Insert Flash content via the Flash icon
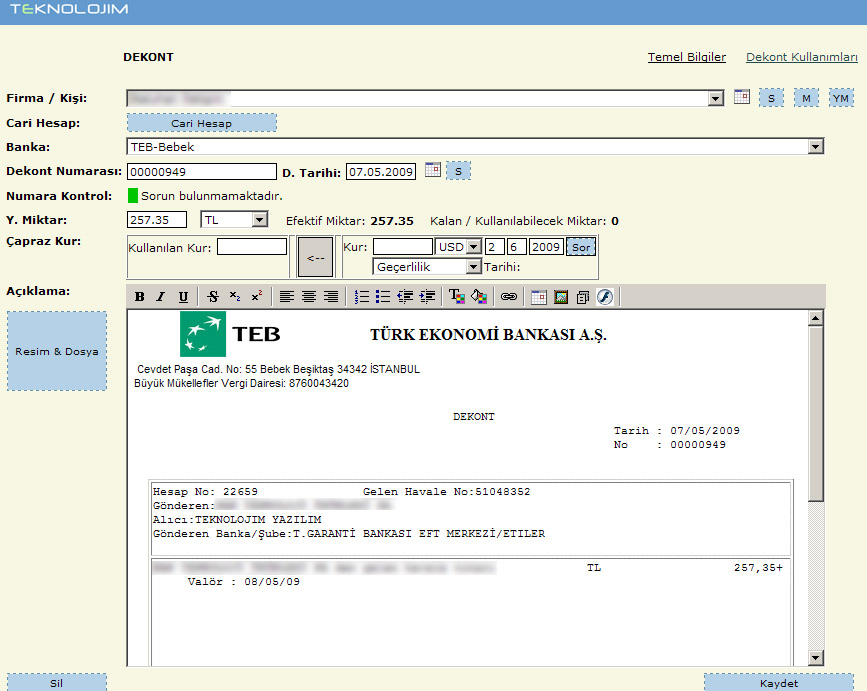The image size is (867, 691). coord(605,297)
